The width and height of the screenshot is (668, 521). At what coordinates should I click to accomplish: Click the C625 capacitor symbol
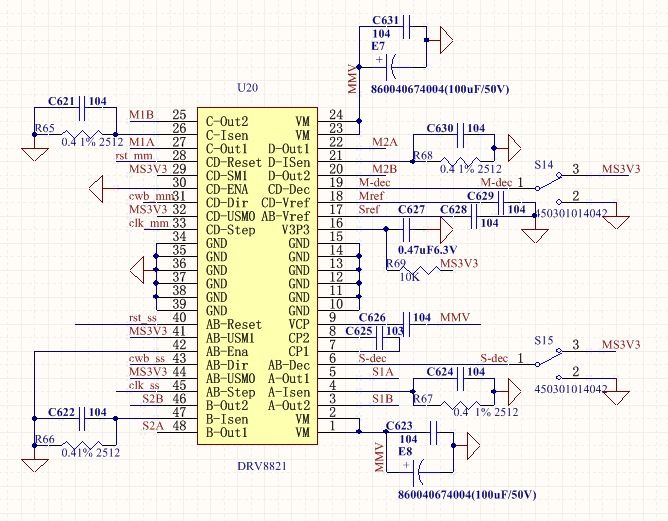(x=380, y=338)
